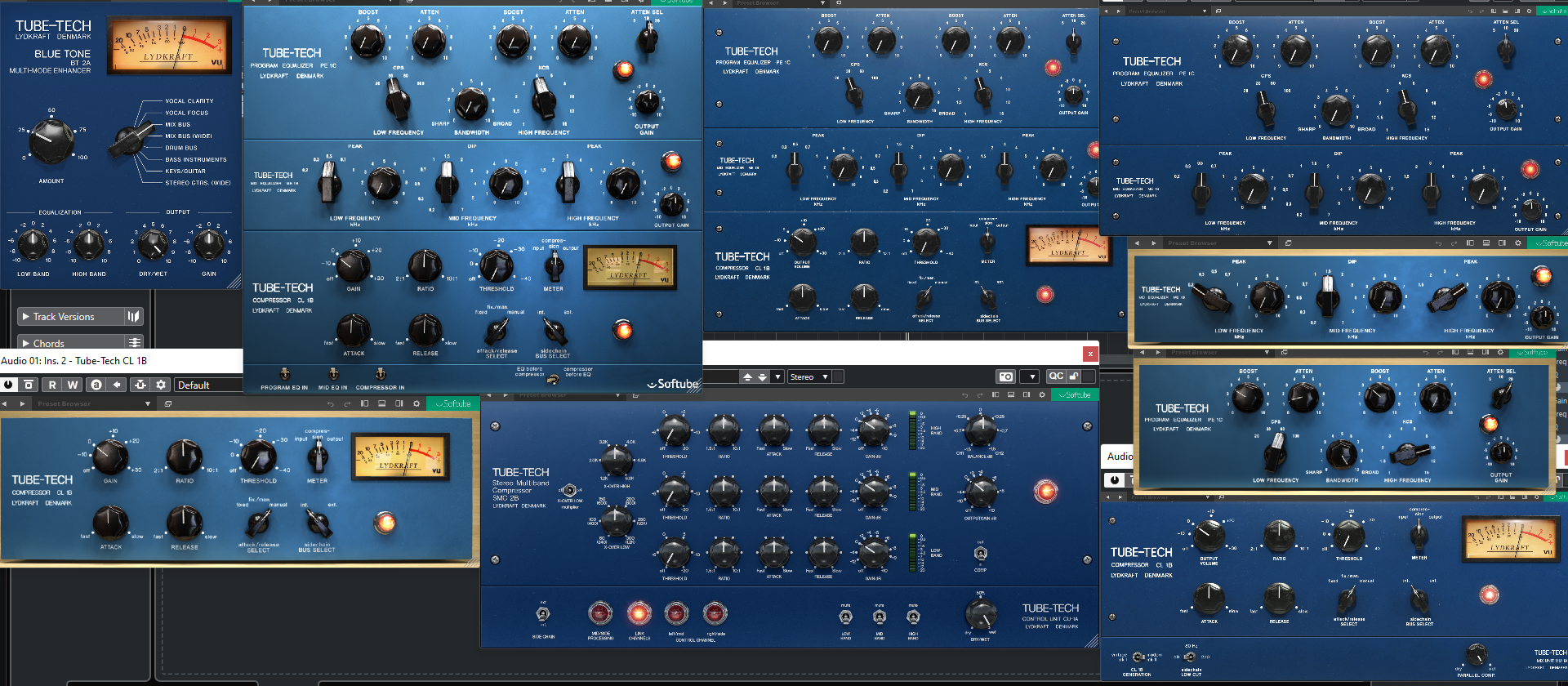Click redo arrow in bottom-left CL 1B toolbar
Image resolution: width=1568 pixels, height=686 pixels.
(x=346, y=403)
